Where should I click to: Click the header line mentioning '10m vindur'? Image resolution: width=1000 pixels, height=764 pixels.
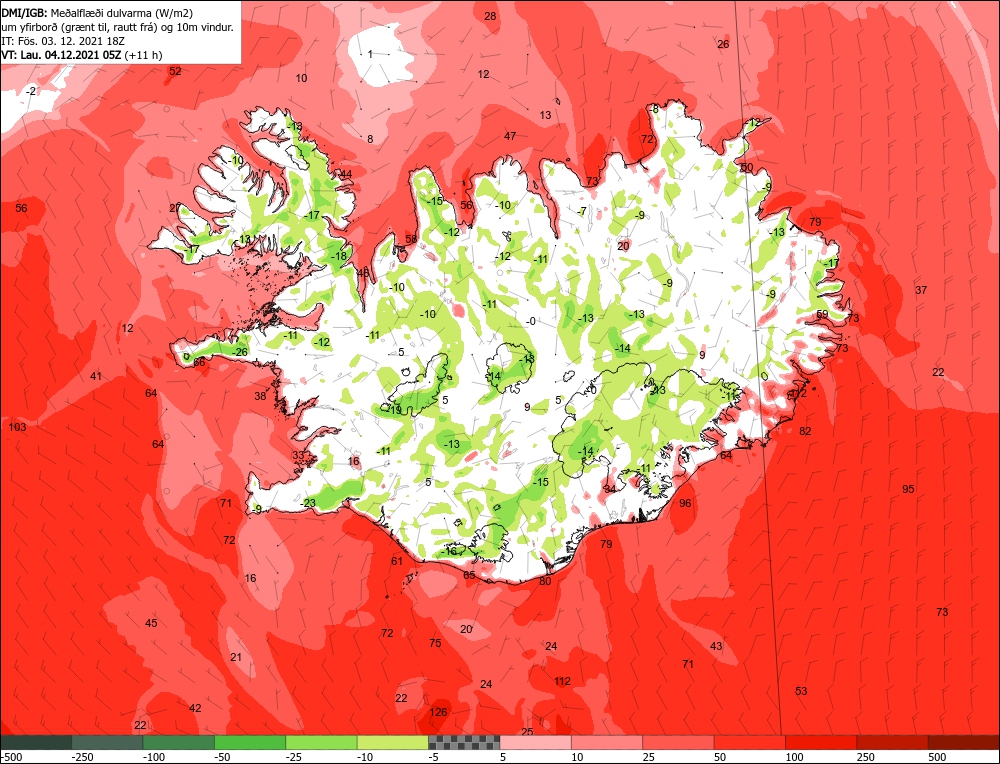tap(117, 27)
